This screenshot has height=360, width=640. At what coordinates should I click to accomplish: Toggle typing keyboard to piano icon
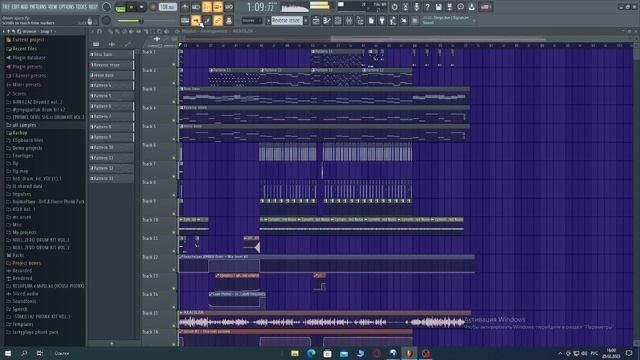(185, 20)
